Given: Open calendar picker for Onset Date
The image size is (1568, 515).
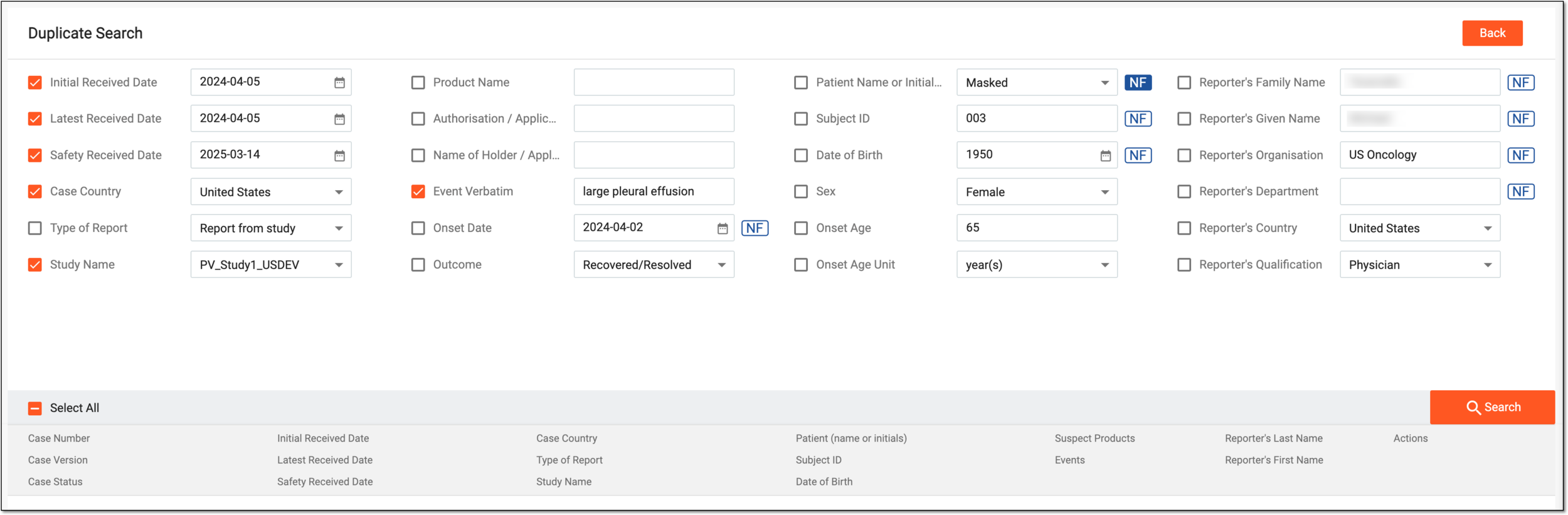Looking at the screenshot, I should [723, 228].
